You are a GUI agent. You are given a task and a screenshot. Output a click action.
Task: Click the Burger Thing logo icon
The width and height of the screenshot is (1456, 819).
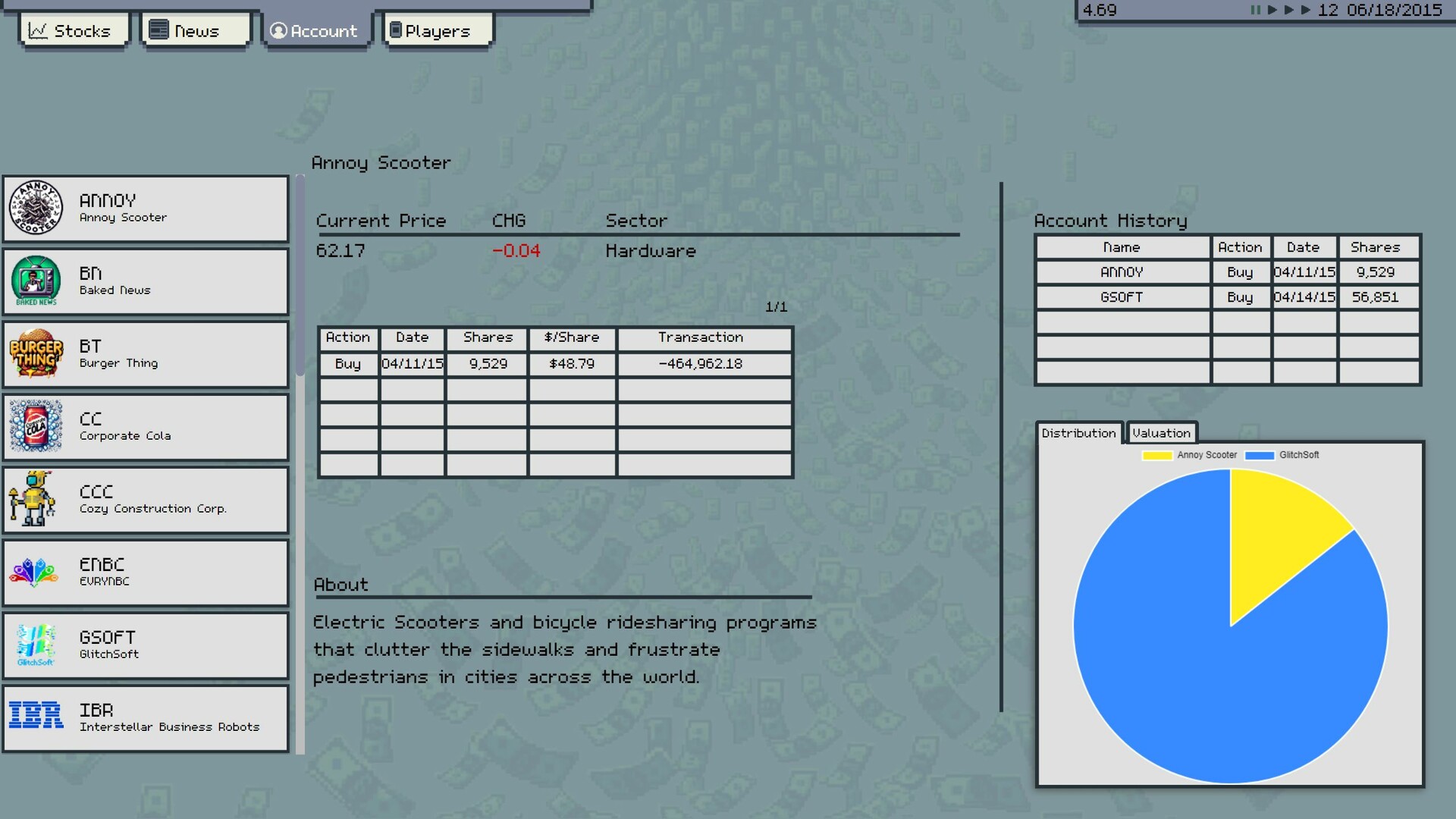pos(36,353)
